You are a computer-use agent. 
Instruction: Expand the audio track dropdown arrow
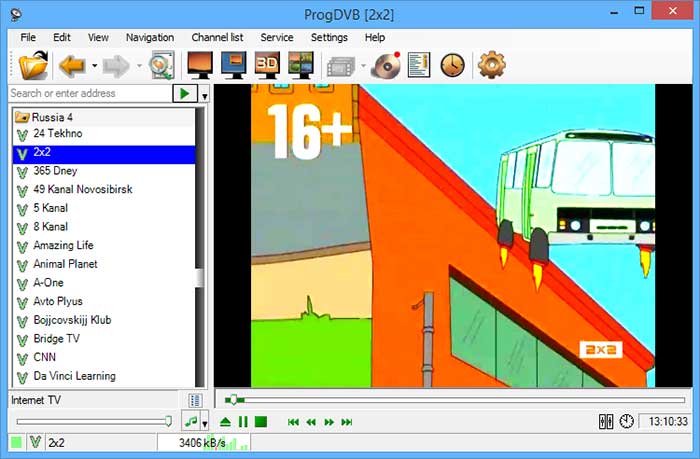204,423
